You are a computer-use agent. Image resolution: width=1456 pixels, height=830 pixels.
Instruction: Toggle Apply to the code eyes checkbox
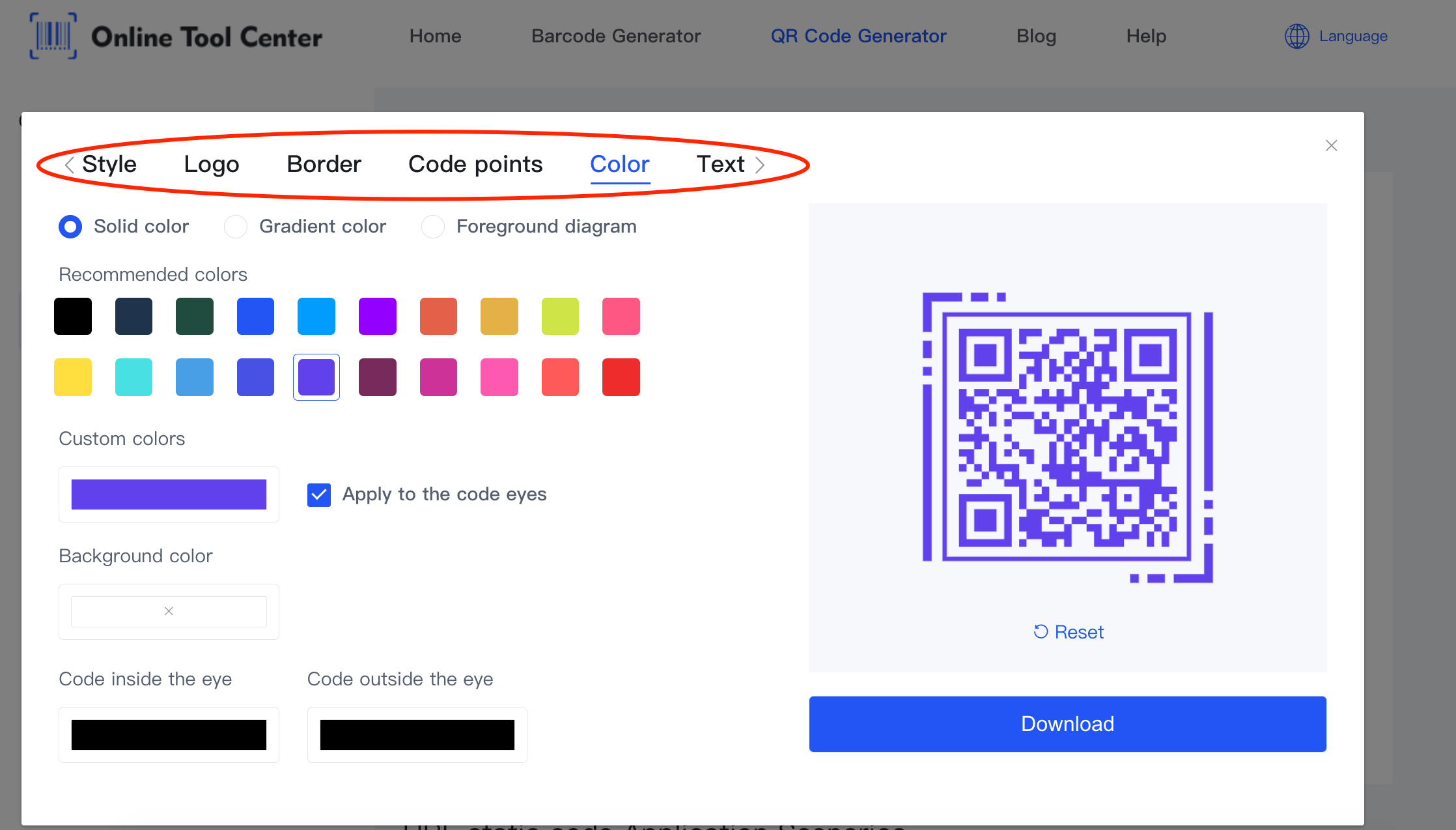pos(318,493)
